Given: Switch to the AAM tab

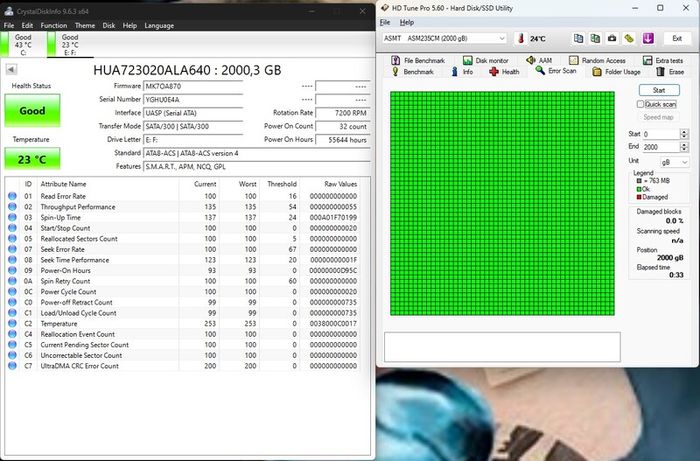Looking at the screenshot, I should [x=539, y=60].
